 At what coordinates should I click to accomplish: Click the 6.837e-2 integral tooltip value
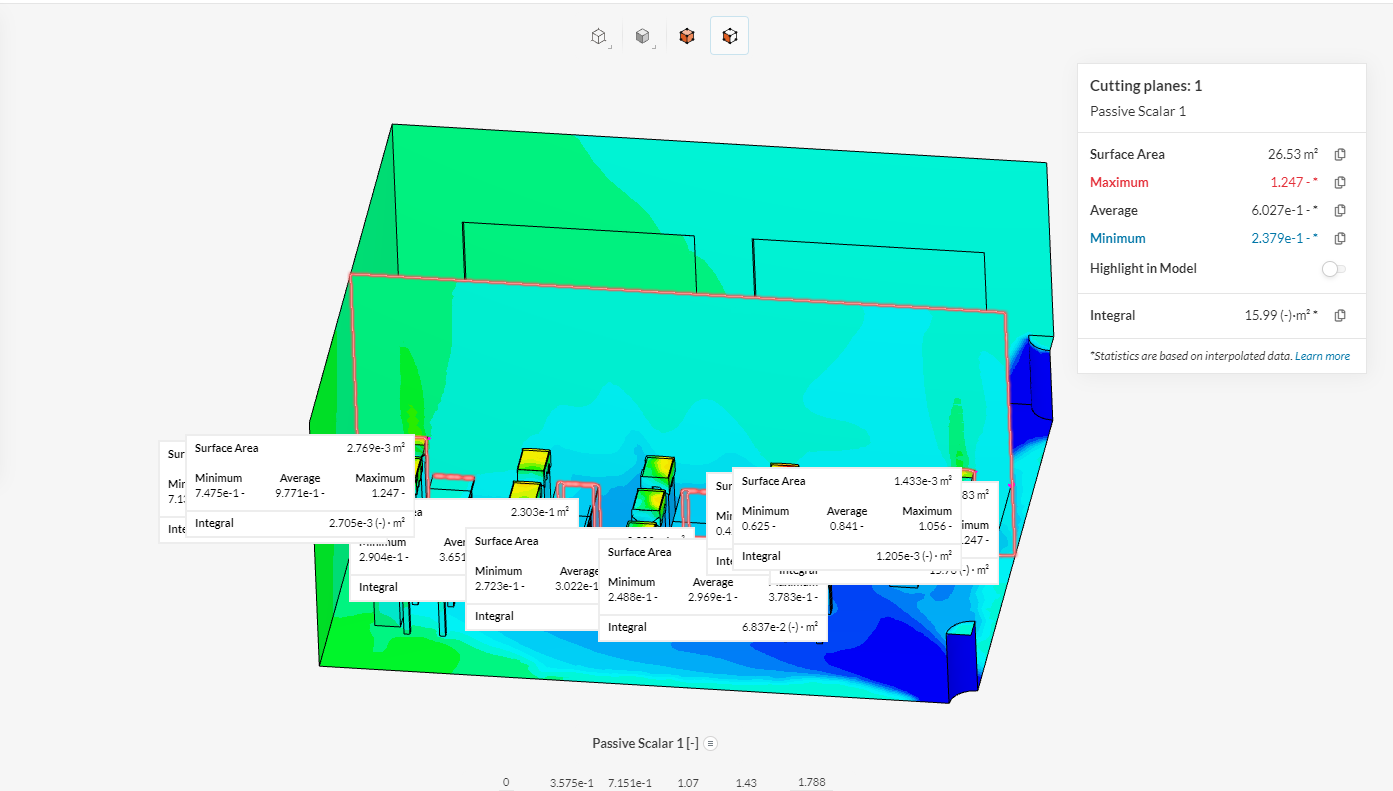click(780, 627)
